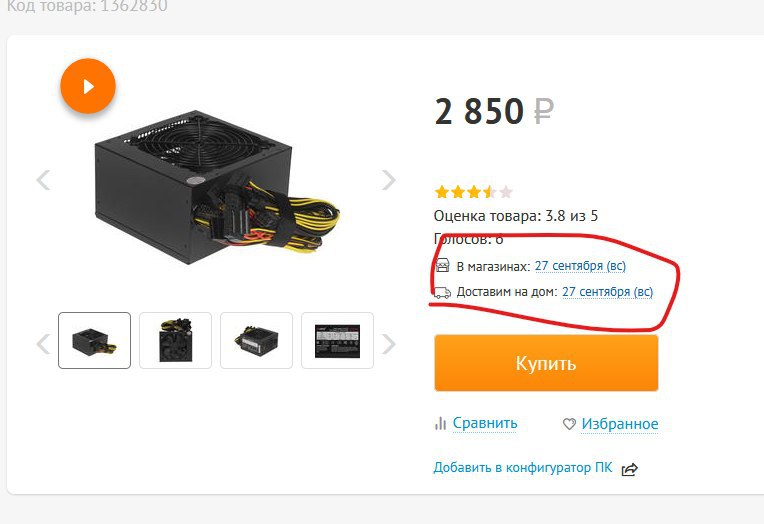The width and height of the screenshot is (764, 524).
Task: Show next main product image
Action: (x=388, y=180)
